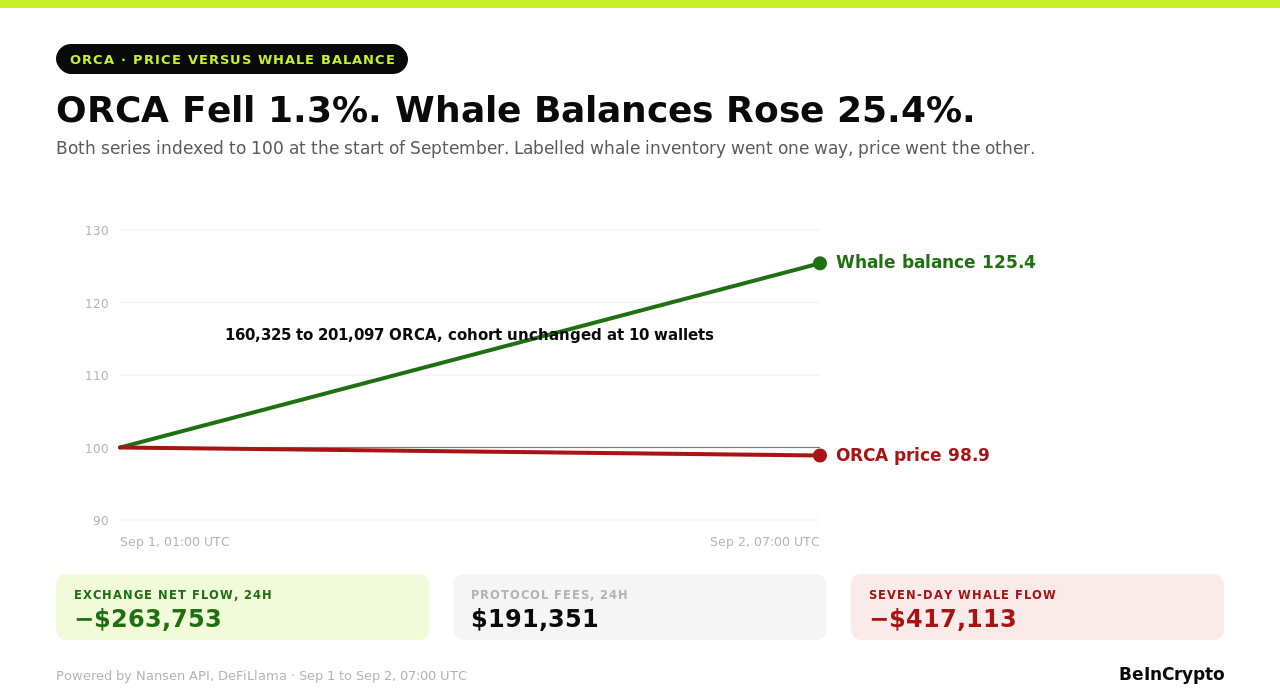Click the Powered by Nansen API source line

(x=261, y=676)
